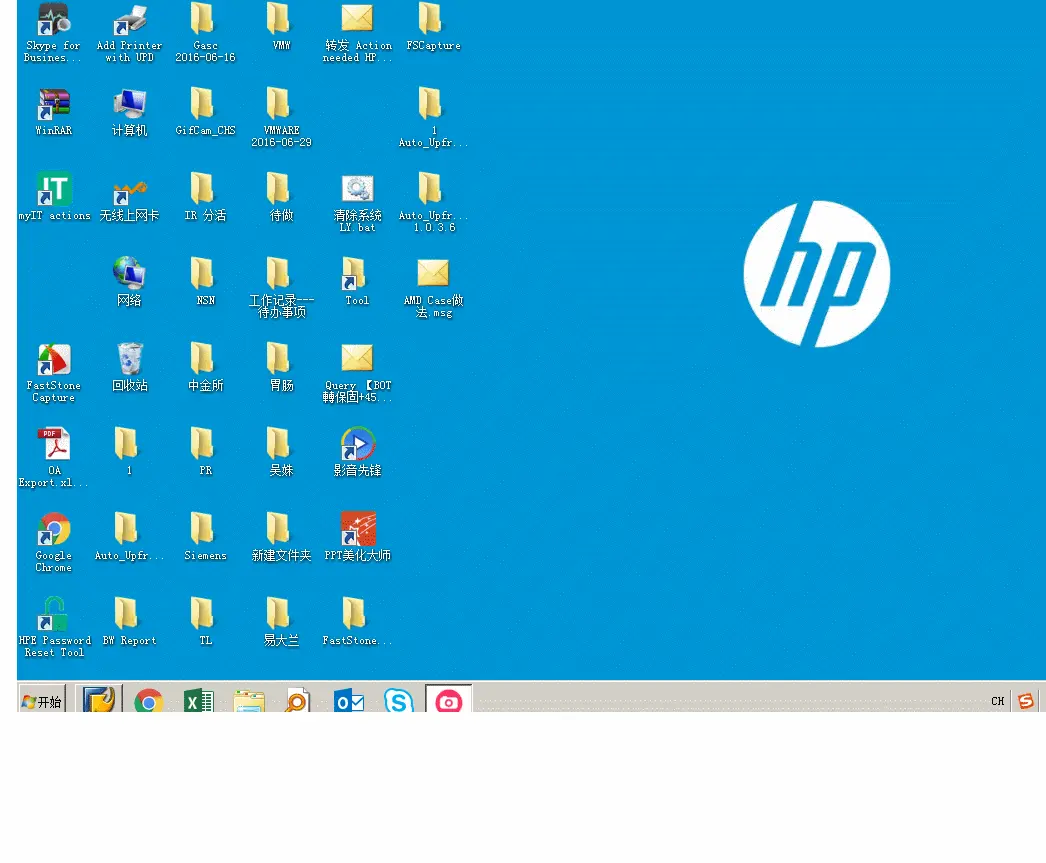Image resolution: width=1046 pixels, height=863 pixels.
Task: Open the Tool folder shortcut
Action: (x=357, y=281)
